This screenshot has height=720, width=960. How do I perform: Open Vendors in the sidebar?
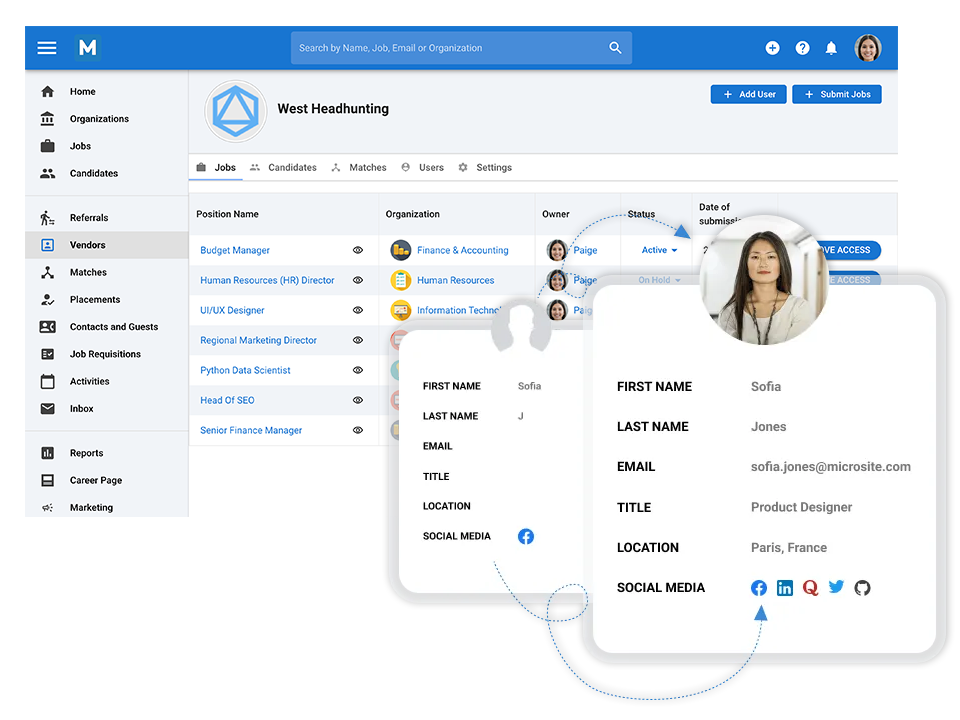click(87, 245)
